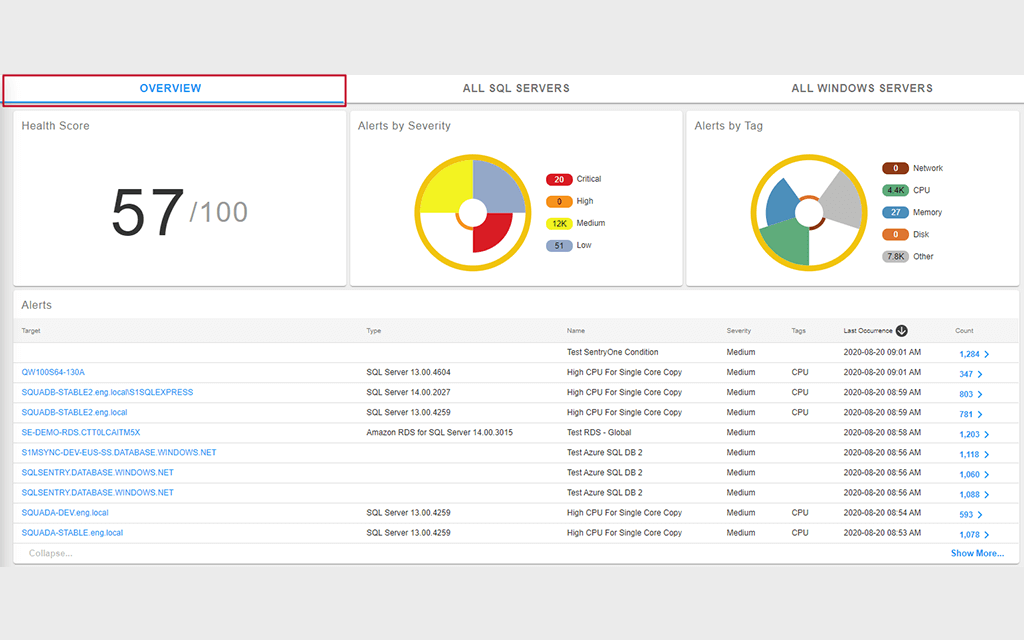Click the Severity column header

(738, 330)
